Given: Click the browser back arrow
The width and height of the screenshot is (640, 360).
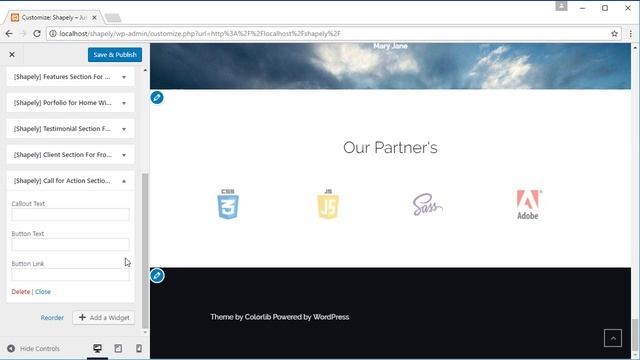Looking at the screenshot, I should [x=9, y=33].
